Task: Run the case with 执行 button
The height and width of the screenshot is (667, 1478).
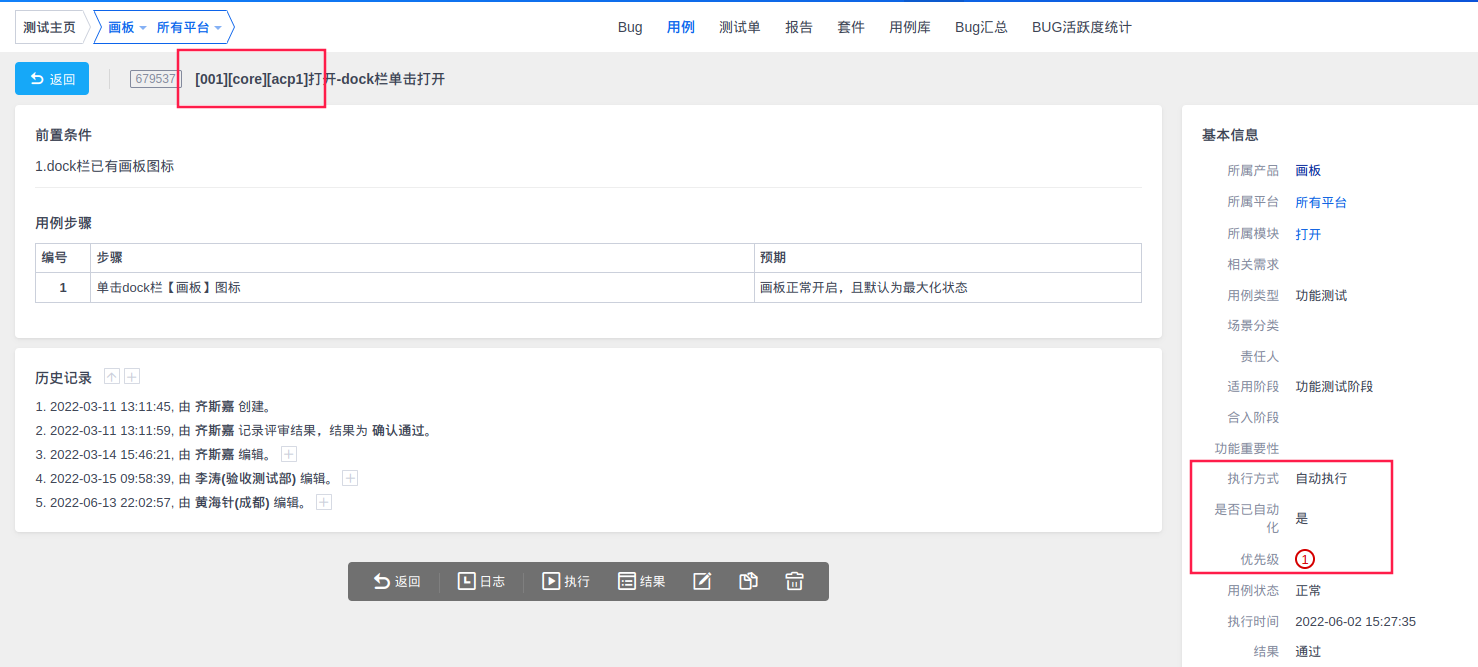Action: click(565, 581)
